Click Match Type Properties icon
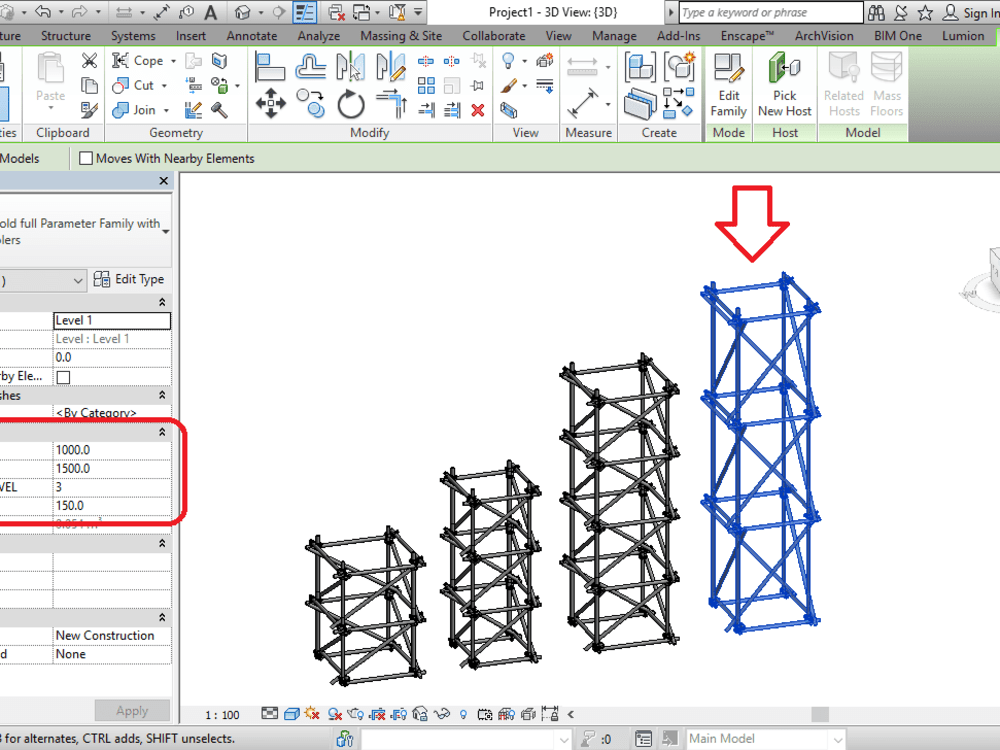This screenshot has height=750, width=1000. 89,110
